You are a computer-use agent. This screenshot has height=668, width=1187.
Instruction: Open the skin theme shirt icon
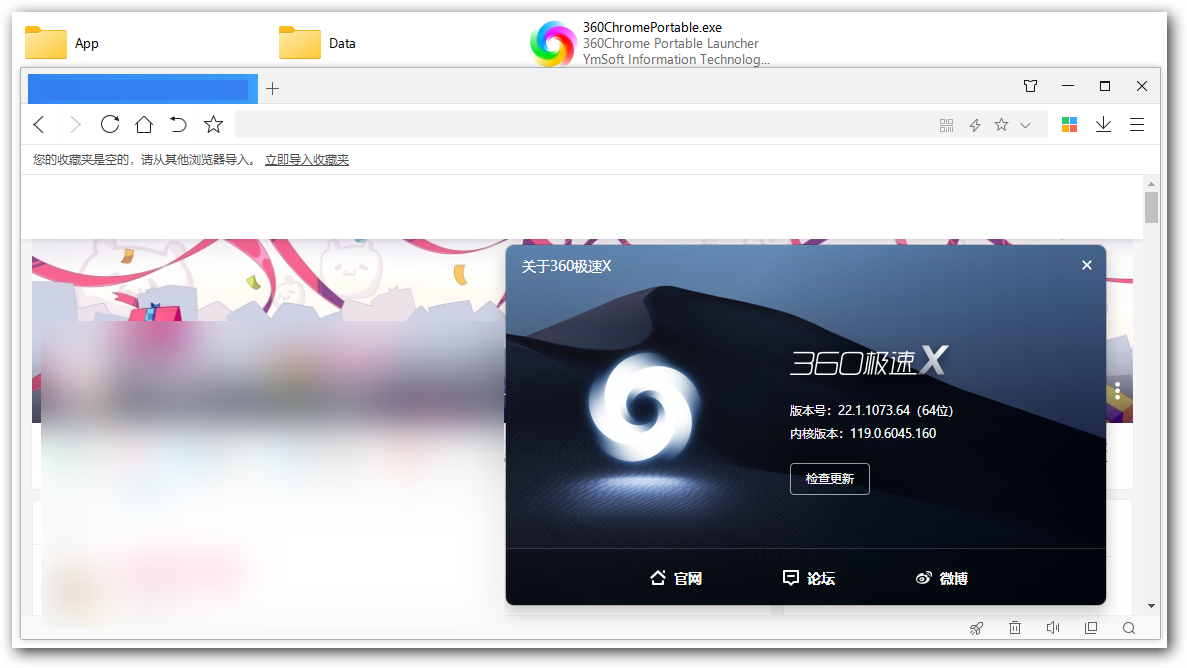point(1030,87)
